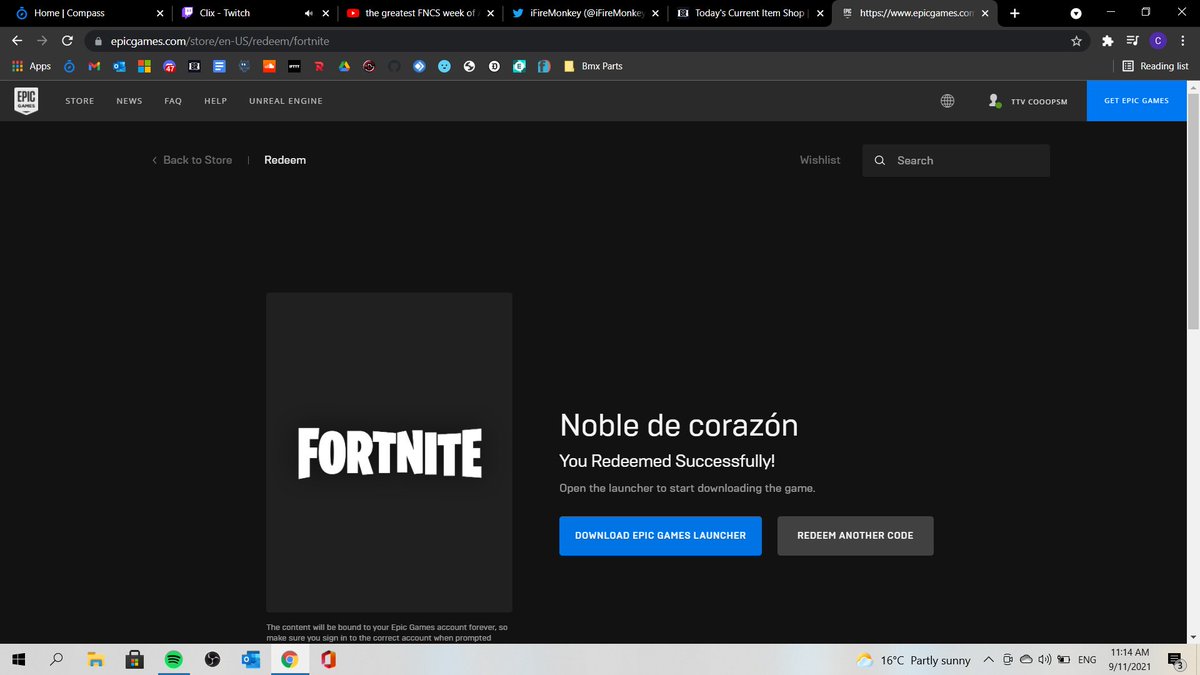The width and height of the screenshot is (1200, 675).
Task: Open the STORE nav item
Action: pos(80,101)
